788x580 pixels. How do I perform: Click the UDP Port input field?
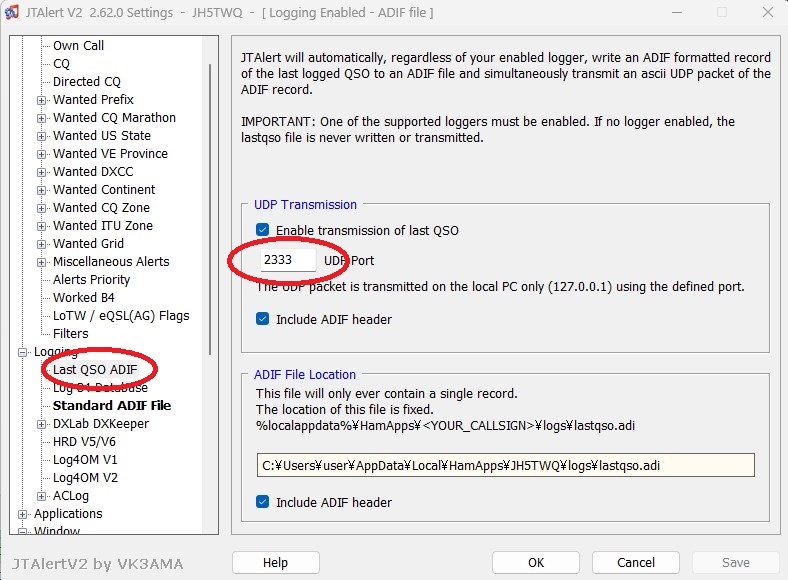[288, 260]
